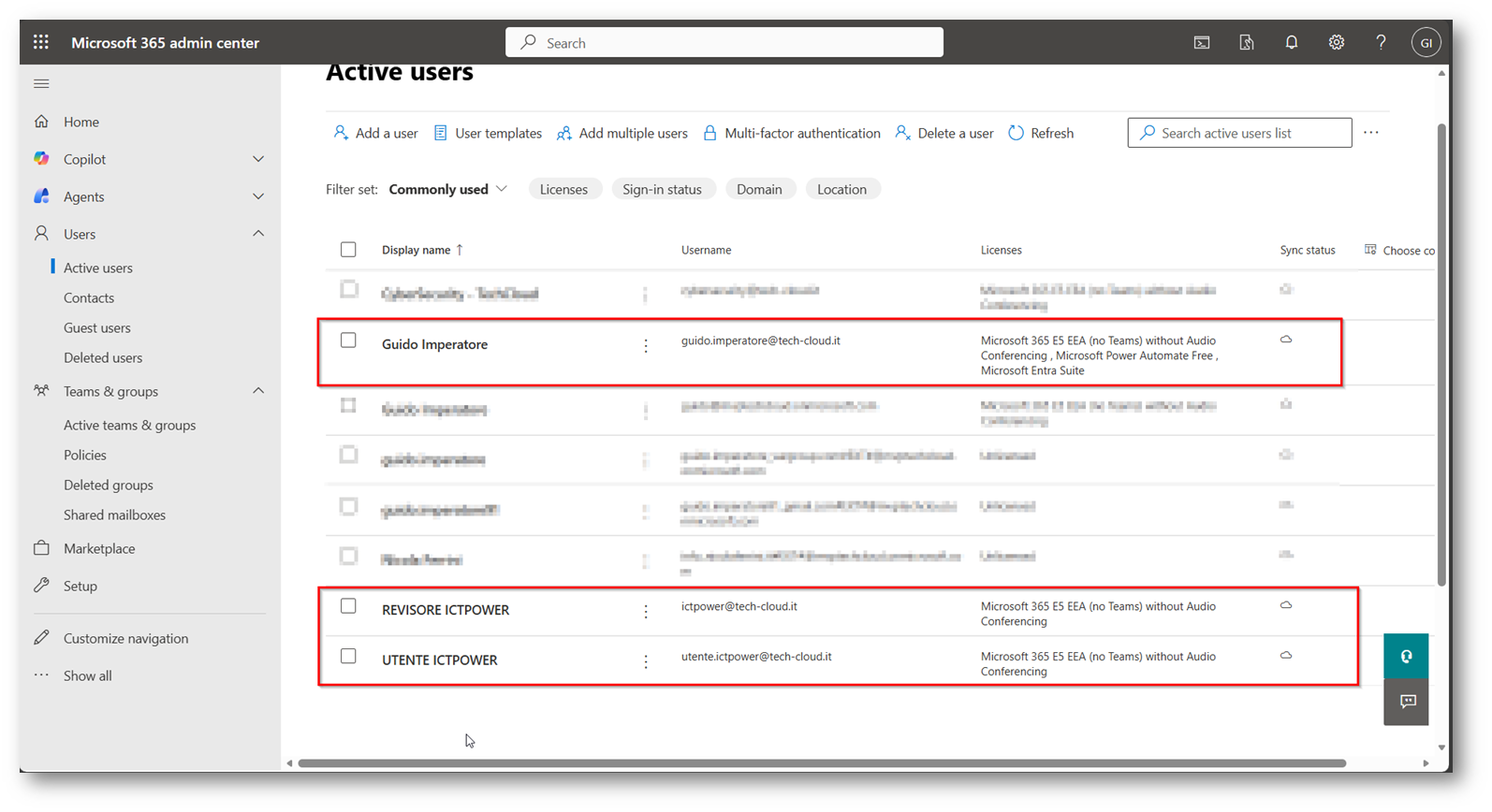Click the notifications bell icon
The image size is (1492, 812).
pyautogui.click(x=1292, y=42)
